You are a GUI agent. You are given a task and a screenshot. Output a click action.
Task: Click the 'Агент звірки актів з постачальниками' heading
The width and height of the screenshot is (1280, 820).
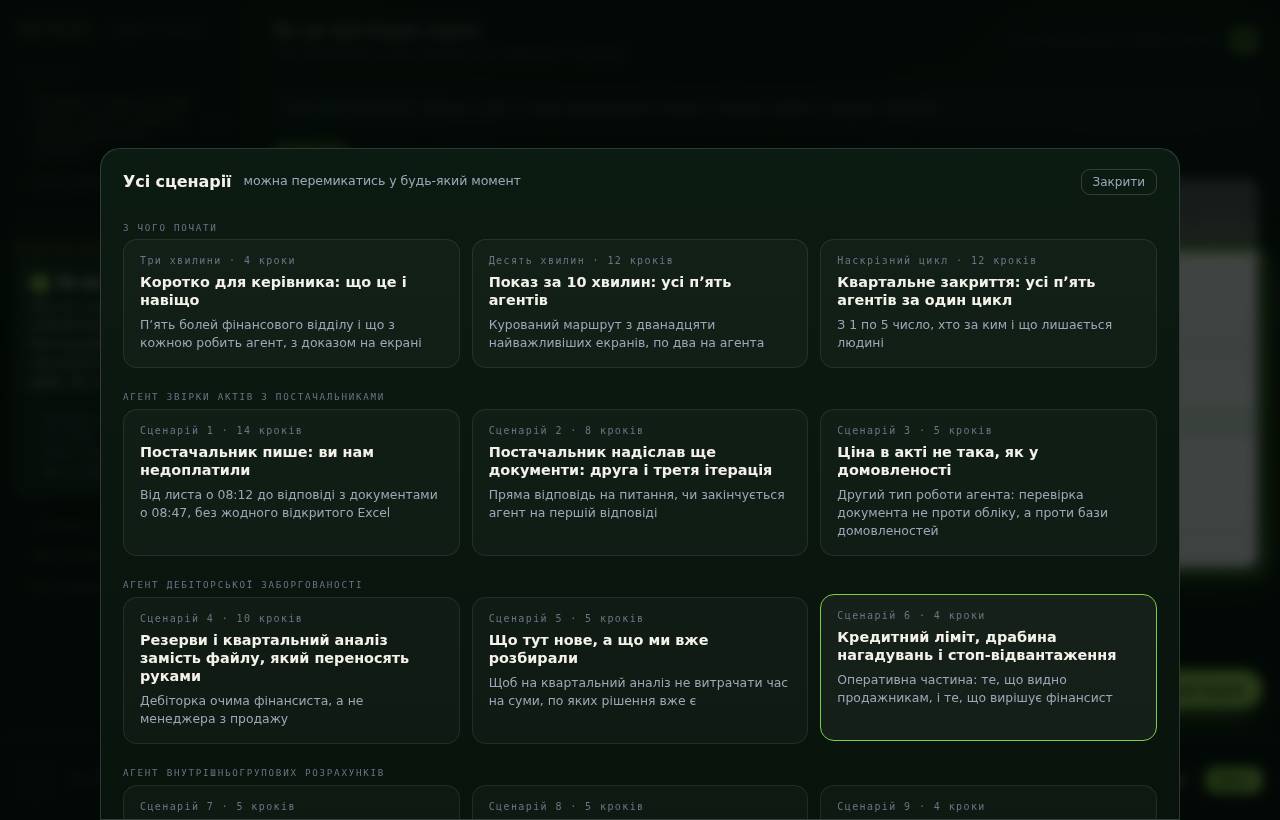(x=254, y=397)
